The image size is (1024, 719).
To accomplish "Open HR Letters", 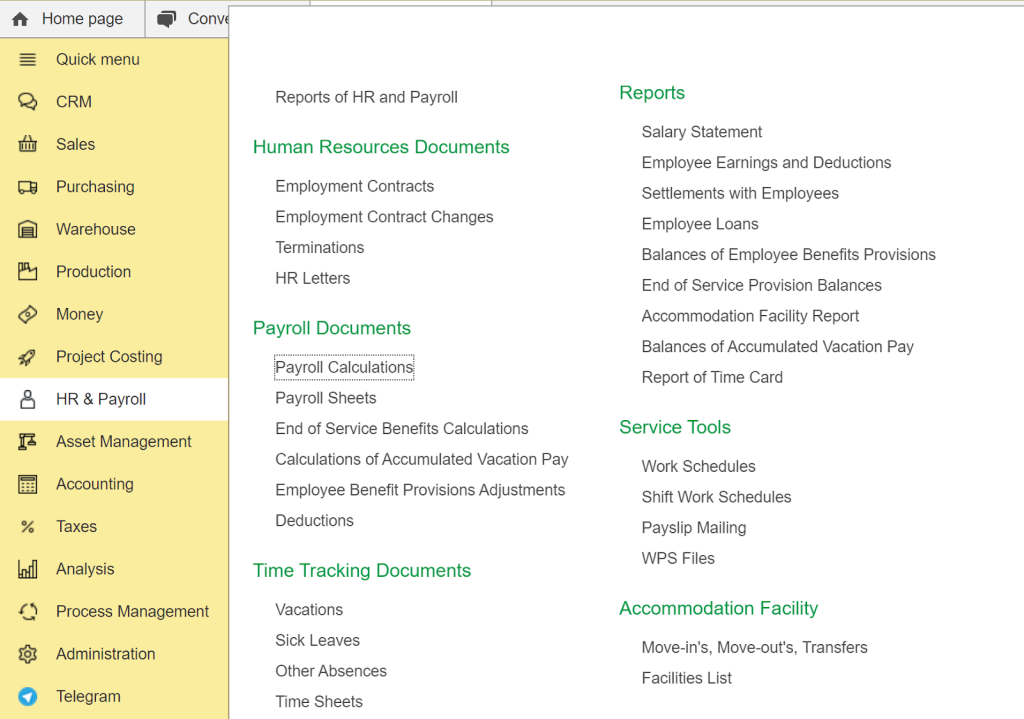I will pos(312,278).
